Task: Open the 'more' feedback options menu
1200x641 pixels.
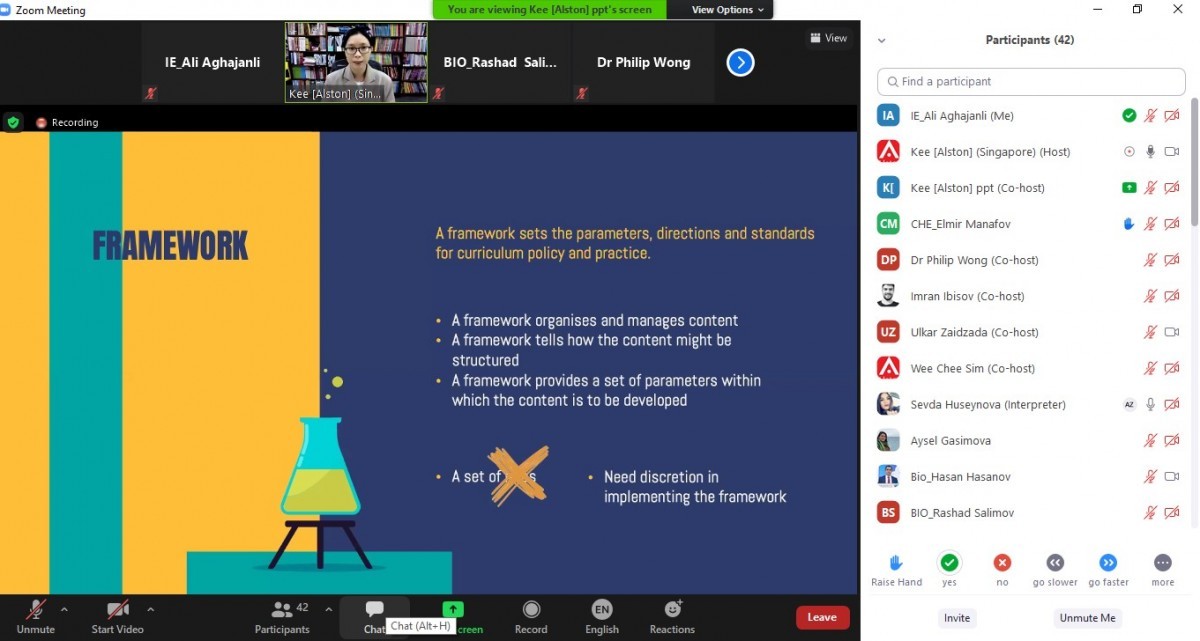Action: tap(1162, 563)
